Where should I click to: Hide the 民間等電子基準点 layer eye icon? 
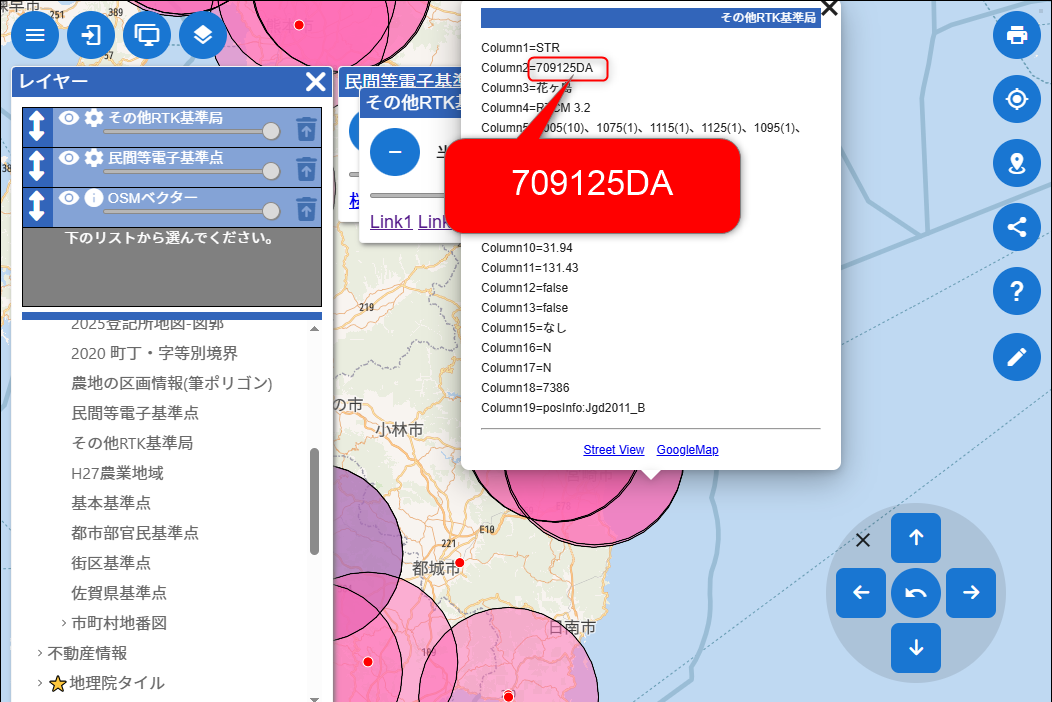[x=69, y=158]
